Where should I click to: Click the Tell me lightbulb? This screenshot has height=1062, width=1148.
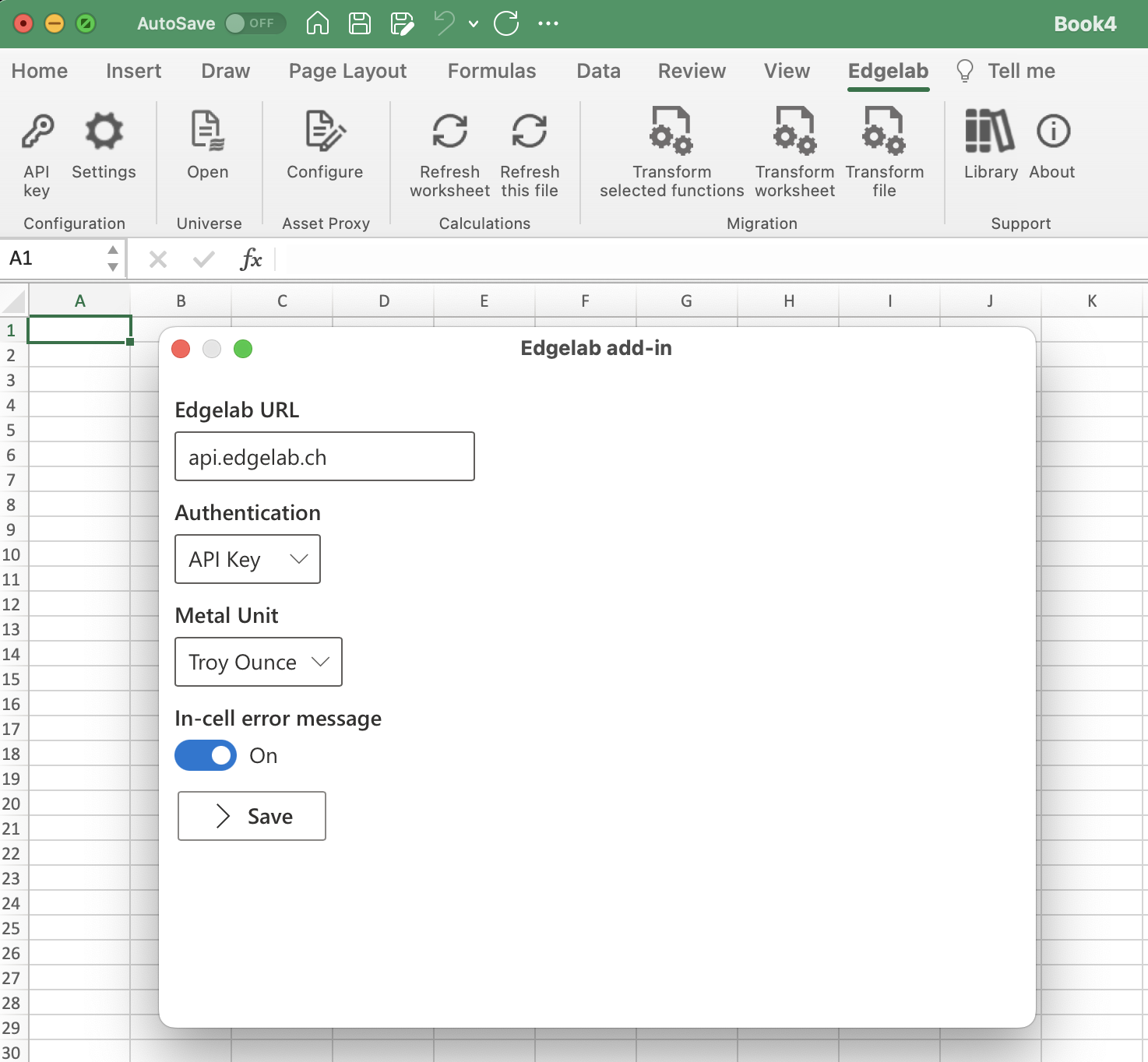[965, 71]
